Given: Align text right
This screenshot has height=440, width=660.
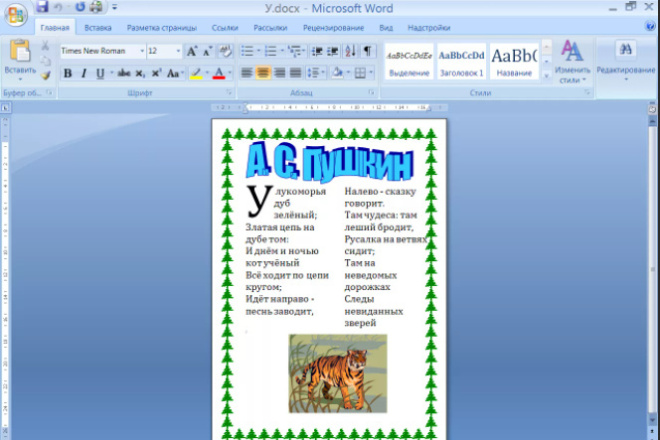Looking at the screenshot, I should pyautogui.click(x=279, y=73).
